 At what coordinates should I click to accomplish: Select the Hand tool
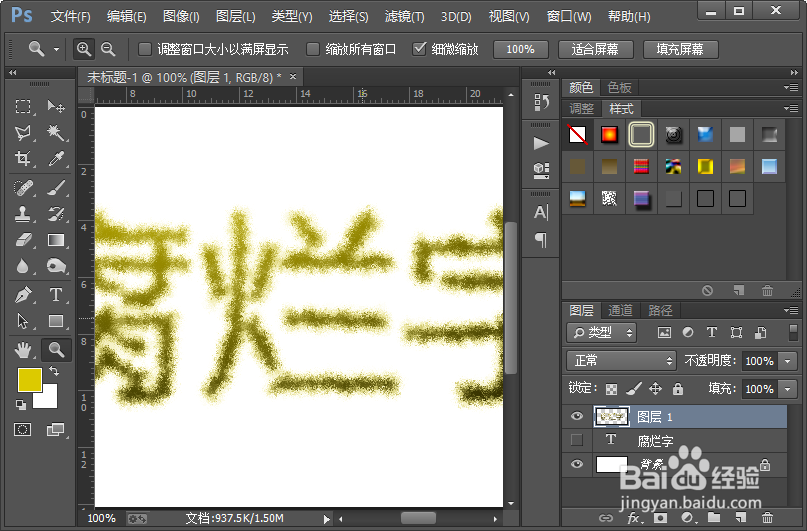(23, 350)
